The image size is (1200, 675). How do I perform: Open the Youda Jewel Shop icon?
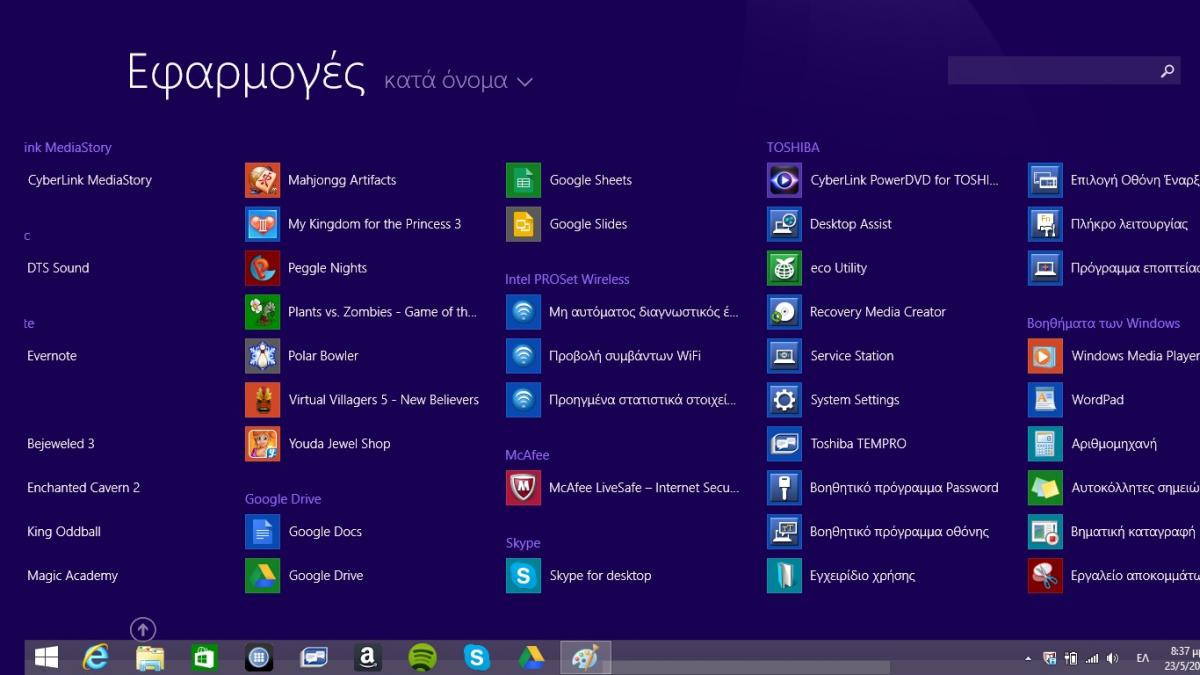262,444
